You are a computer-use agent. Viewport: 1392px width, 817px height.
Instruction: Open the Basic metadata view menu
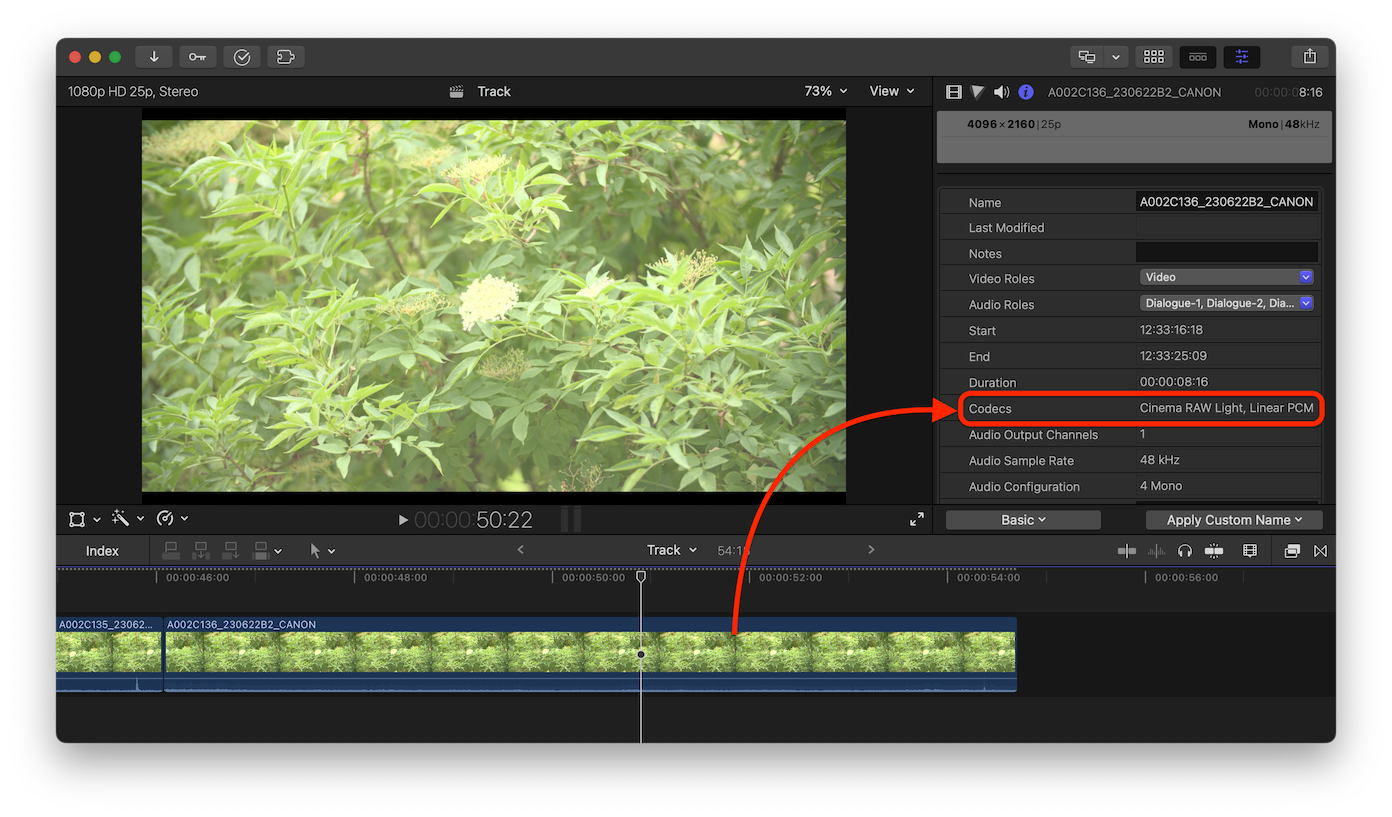click(x=1023, y=520)
